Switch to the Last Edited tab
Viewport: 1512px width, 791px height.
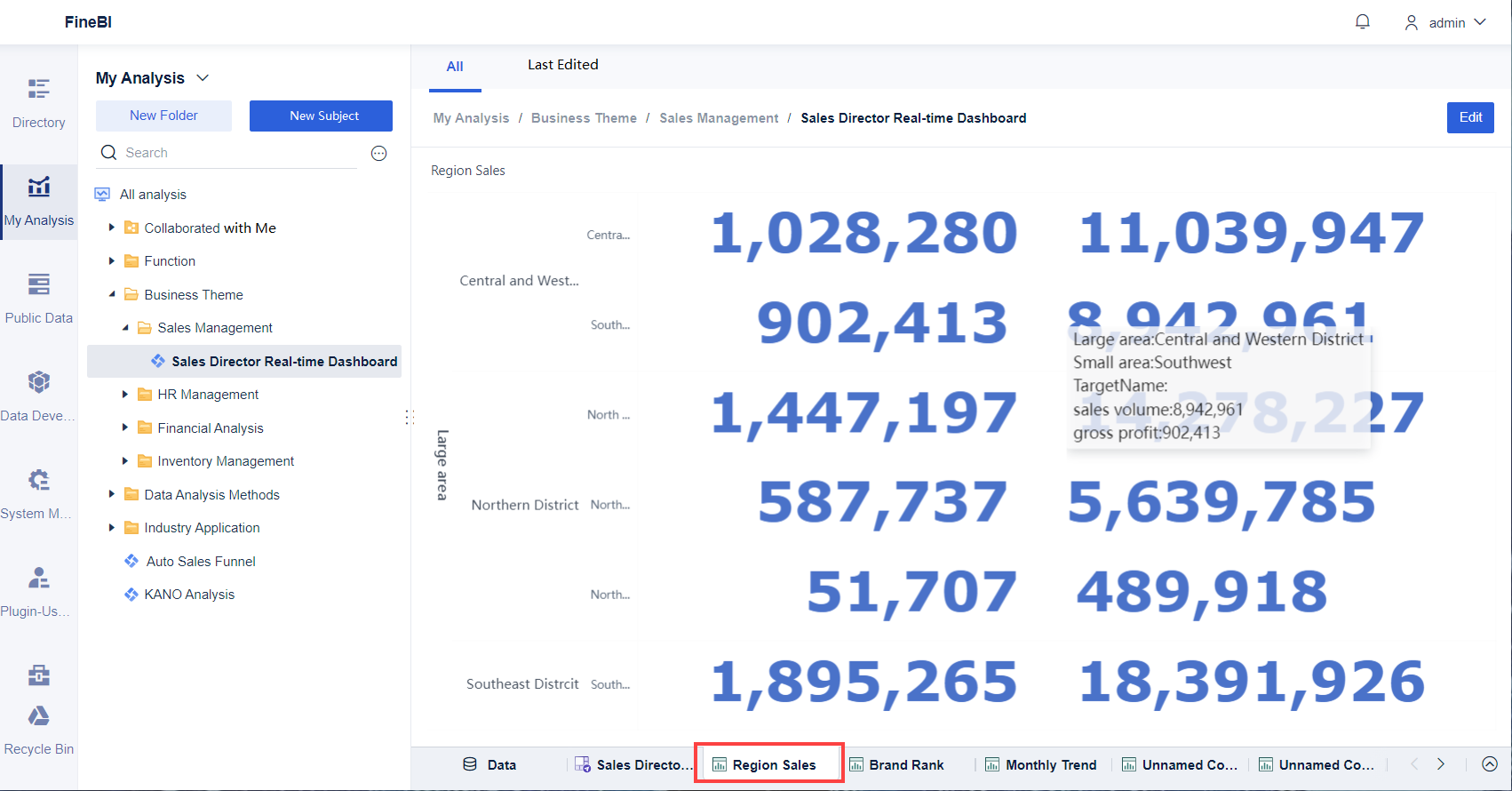click(562, 65)
